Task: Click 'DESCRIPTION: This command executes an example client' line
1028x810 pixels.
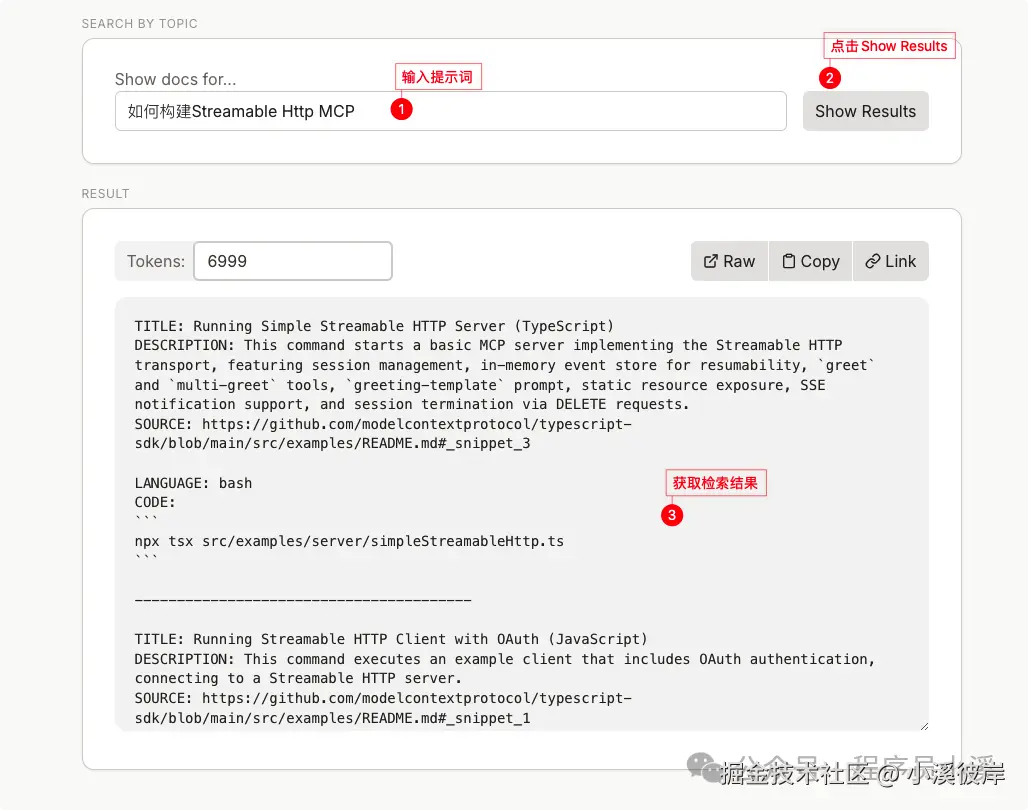Action: coord(505,658)
